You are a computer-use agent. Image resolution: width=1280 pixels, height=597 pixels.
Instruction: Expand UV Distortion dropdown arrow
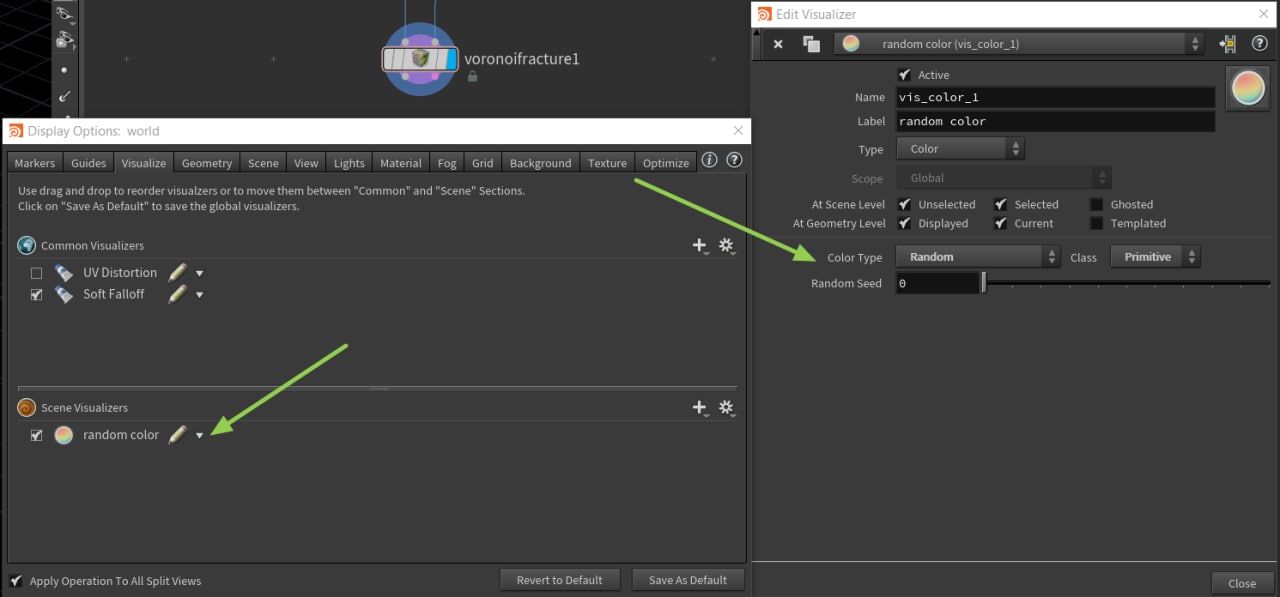tap(199, 273)
